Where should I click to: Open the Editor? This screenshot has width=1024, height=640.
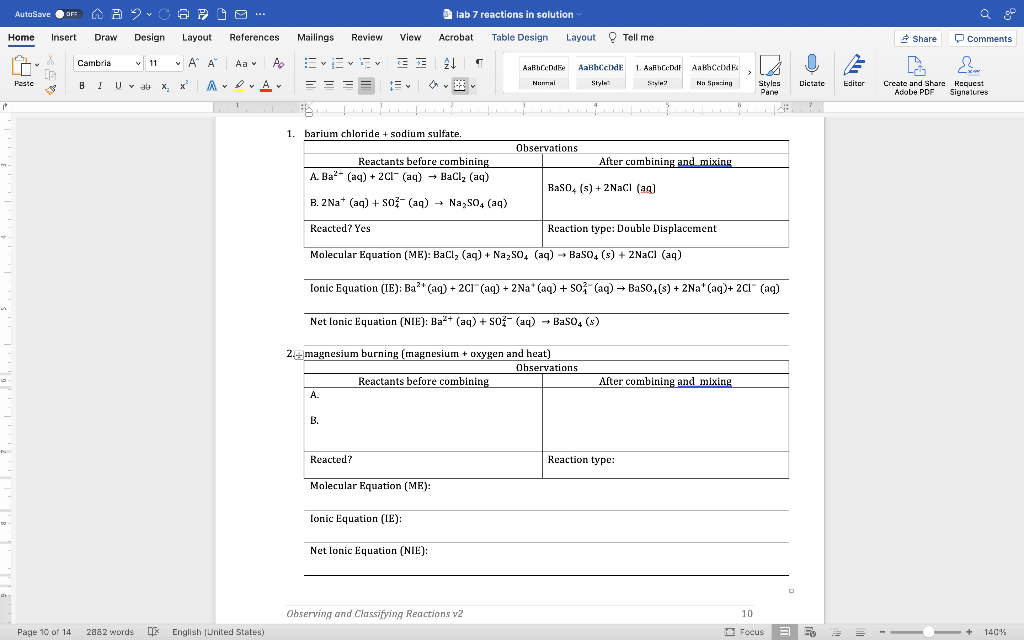(x=854, y=71)
